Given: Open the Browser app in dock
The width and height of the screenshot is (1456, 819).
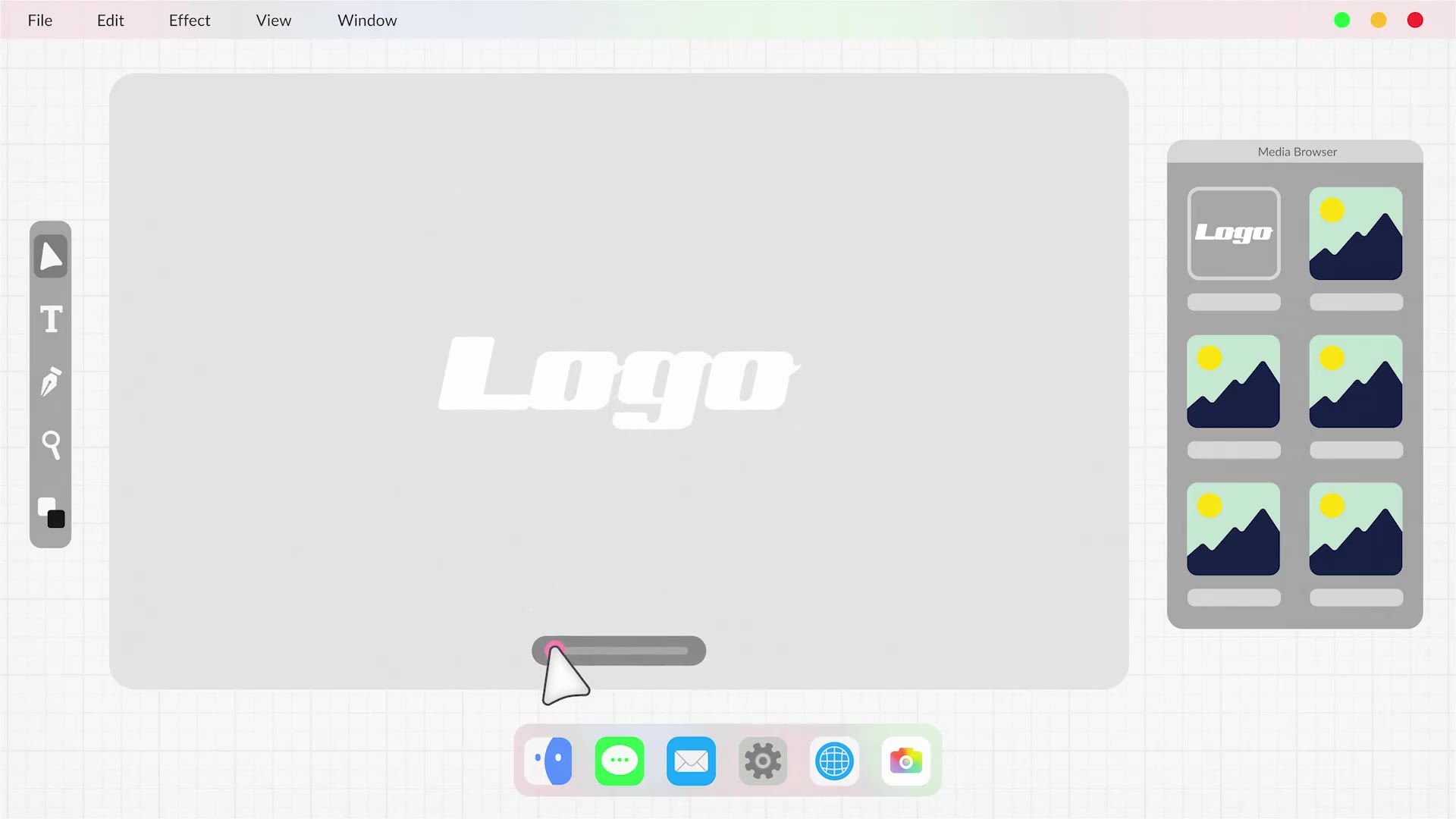Looking at the screenshot, I should (834, 760).
